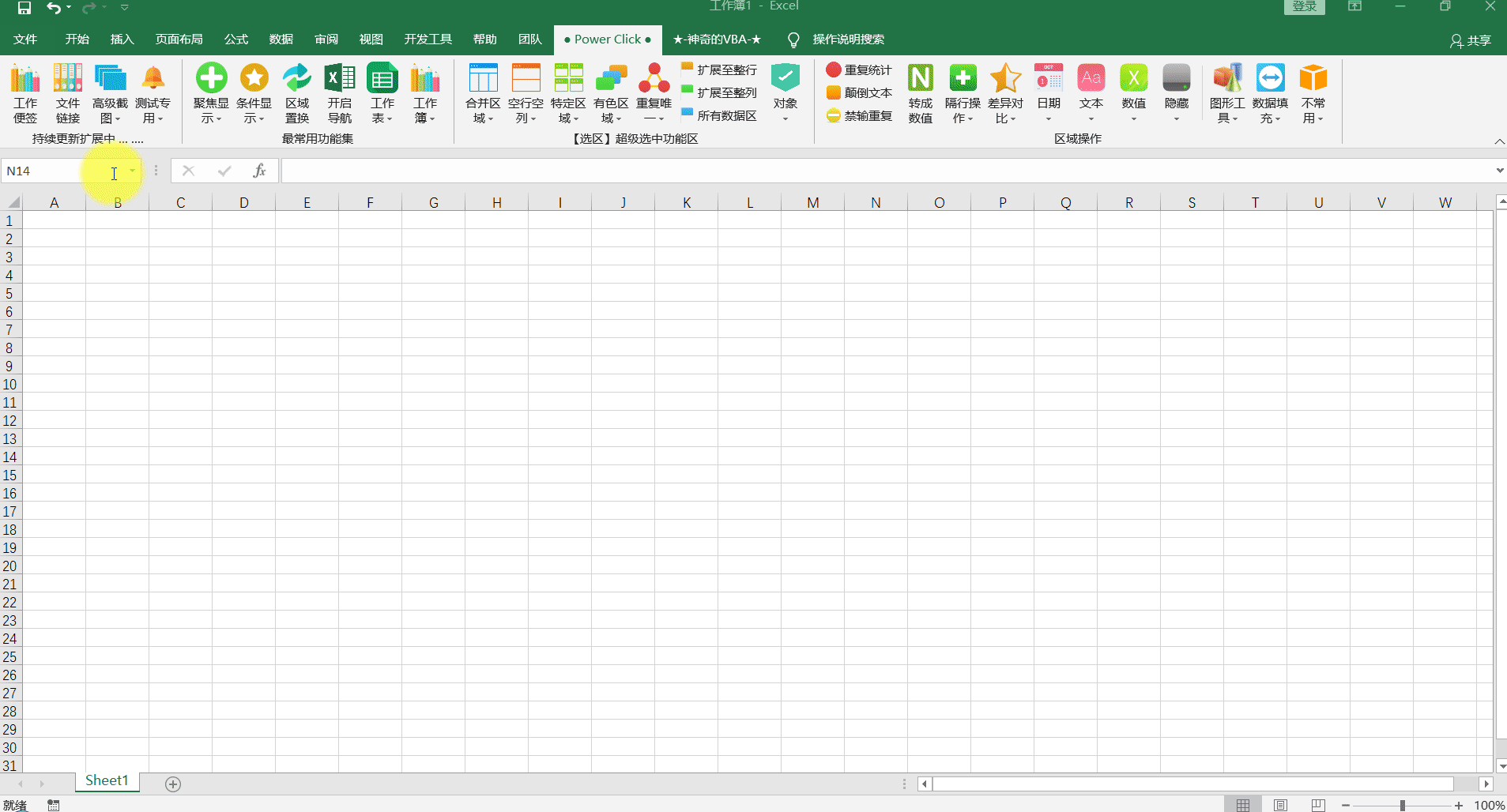Screen dimensions: 1507x812
Task: Click the 对象 shield icon
Action: (786, 93)
